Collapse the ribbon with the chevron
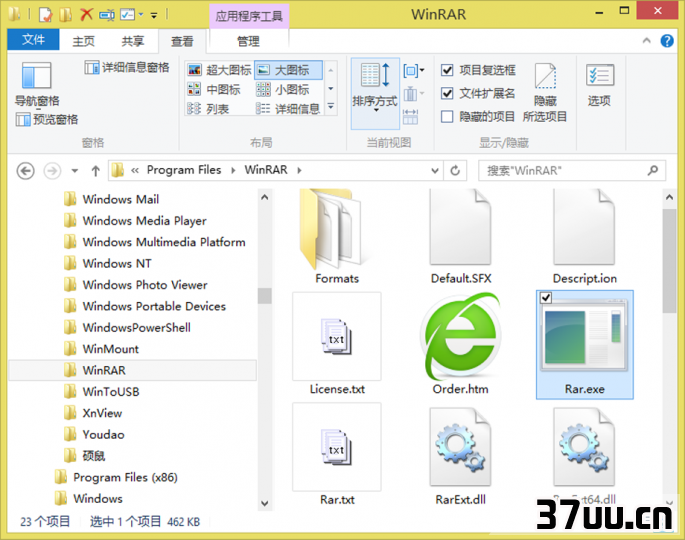Viewport: 685px width, 540px height. point(647,41)
